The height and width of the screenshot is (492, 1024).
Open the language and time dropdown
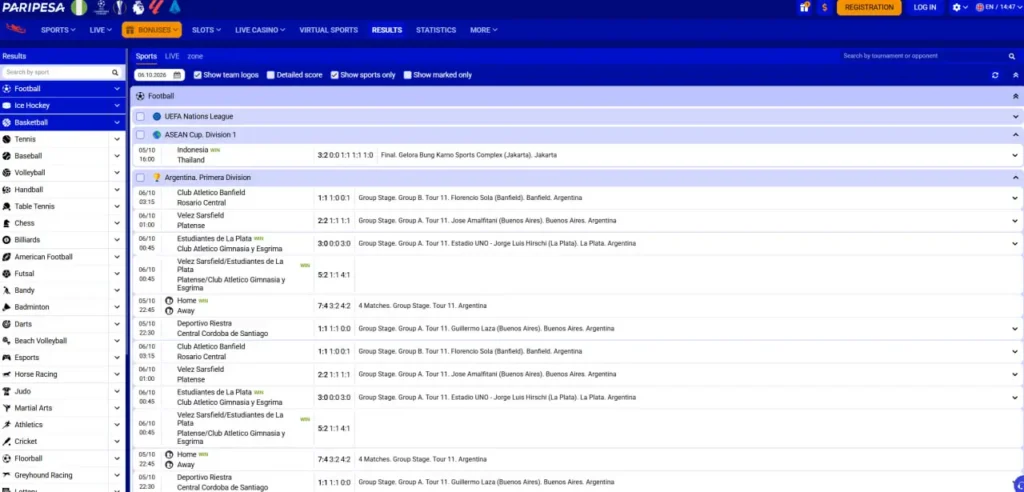pyautogui.click(x=998, y=7)
